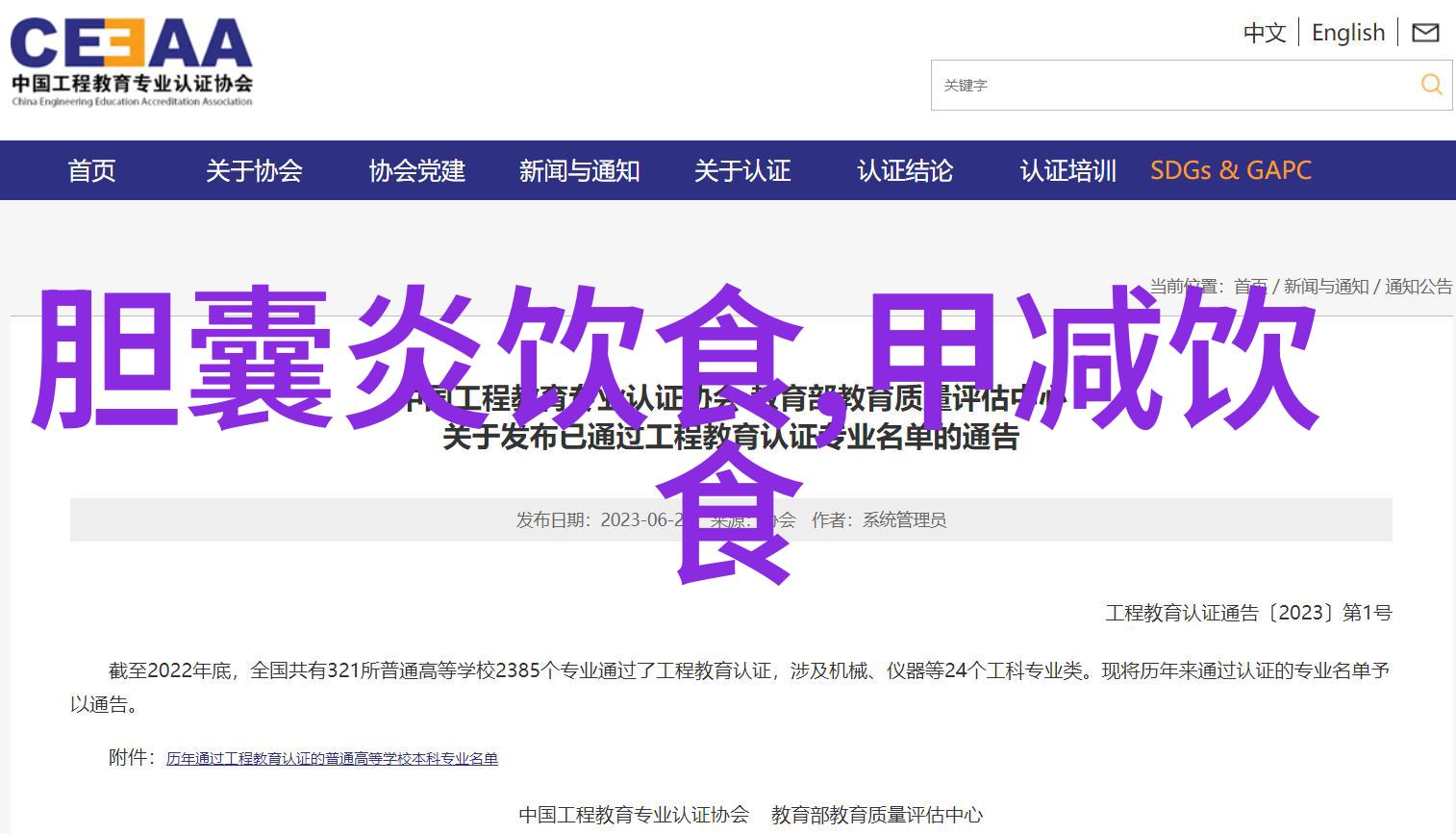1456x834 pixels.
Task: Go to 首页 in the main navigation bar
Action: coord(91,171)
